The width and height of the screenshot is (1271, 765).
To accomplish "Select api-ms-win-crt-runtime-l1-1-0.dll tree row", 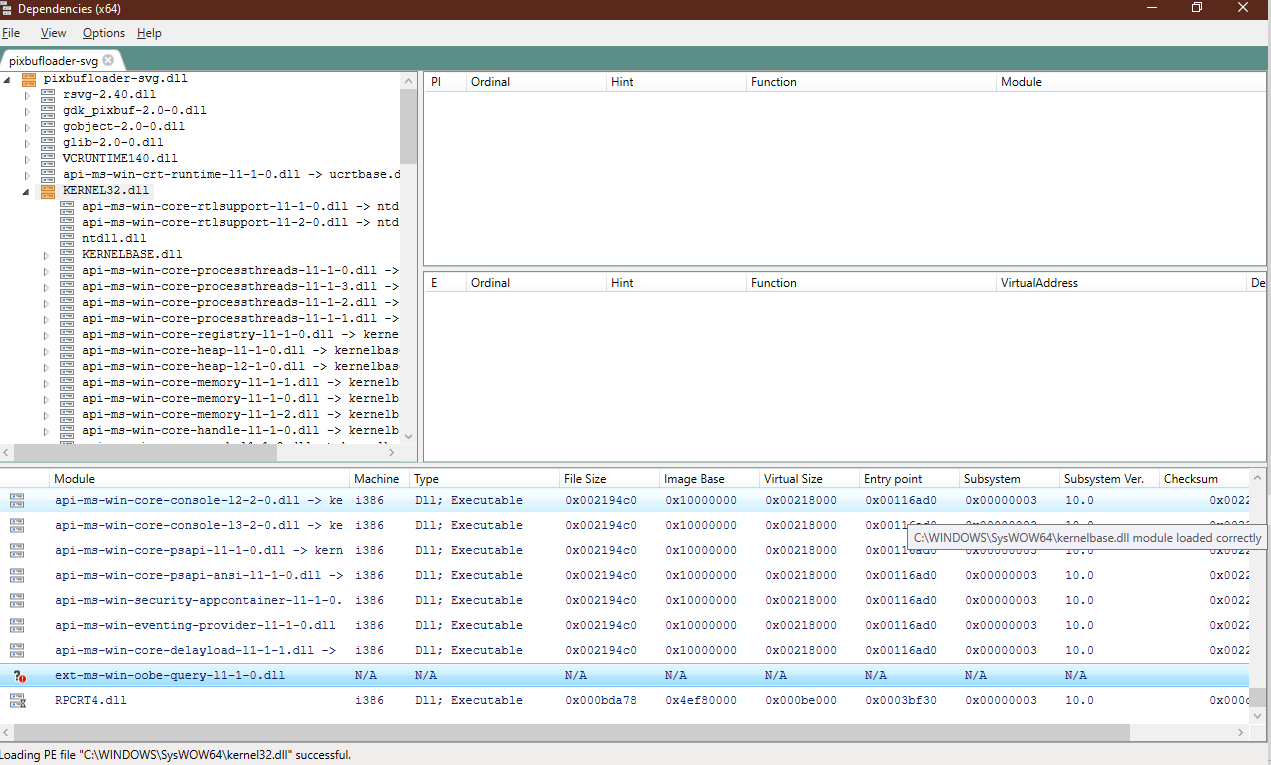I will (x=230, y=174).
